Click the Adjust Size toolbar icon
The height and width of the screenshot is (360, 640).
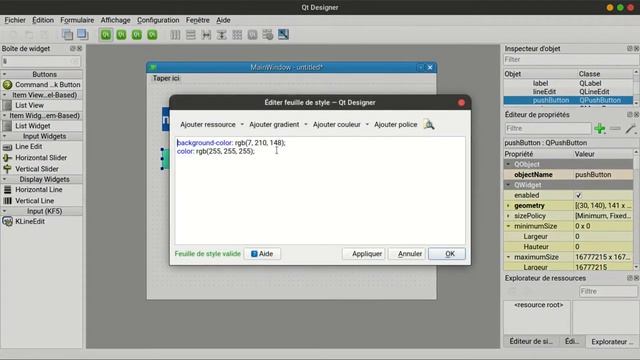tap(283, 35)
